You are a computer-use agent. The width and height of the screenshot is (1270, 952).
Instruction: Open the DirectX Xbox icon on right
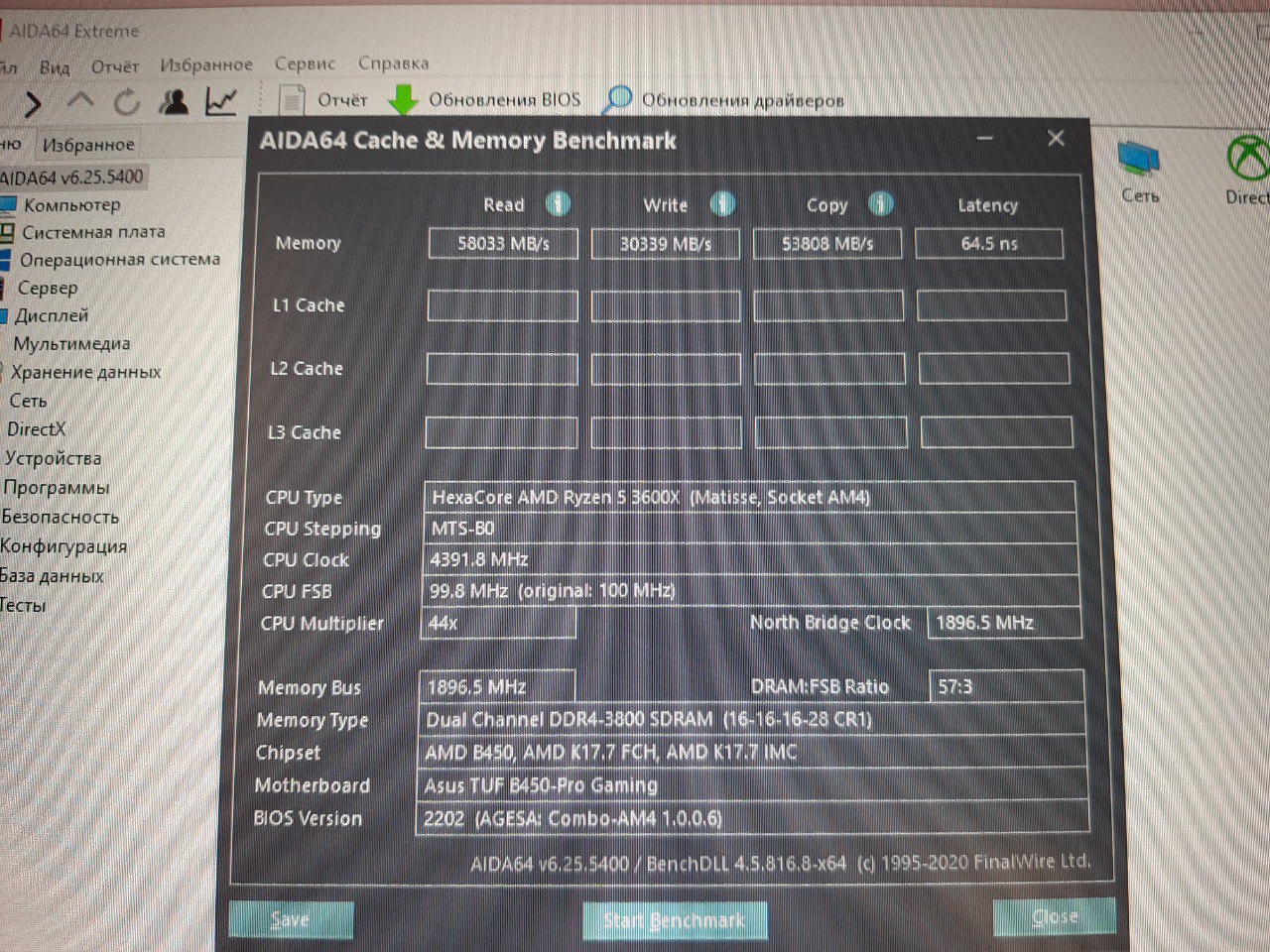pyautogui.click(x=1247, y=171)
